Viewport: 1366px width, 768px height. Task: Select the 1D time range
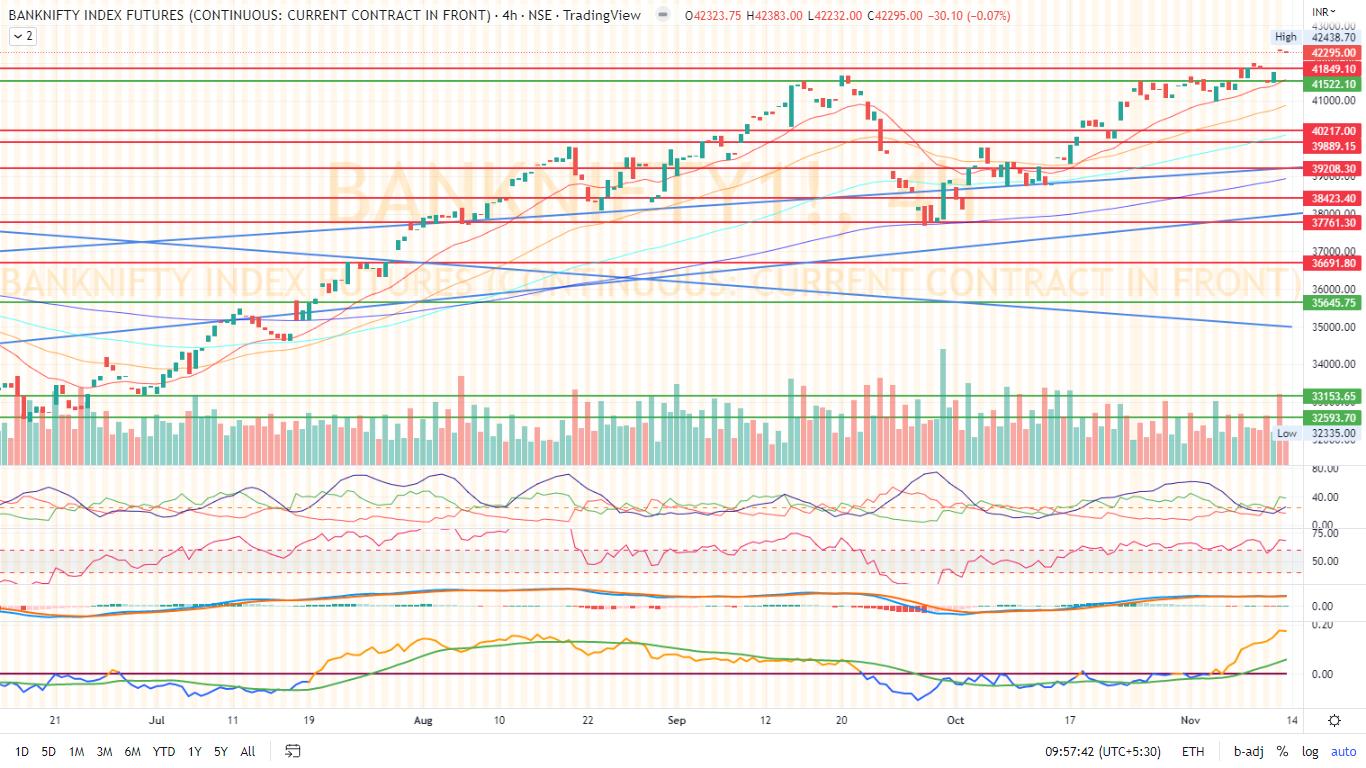[x=22, y=751]
